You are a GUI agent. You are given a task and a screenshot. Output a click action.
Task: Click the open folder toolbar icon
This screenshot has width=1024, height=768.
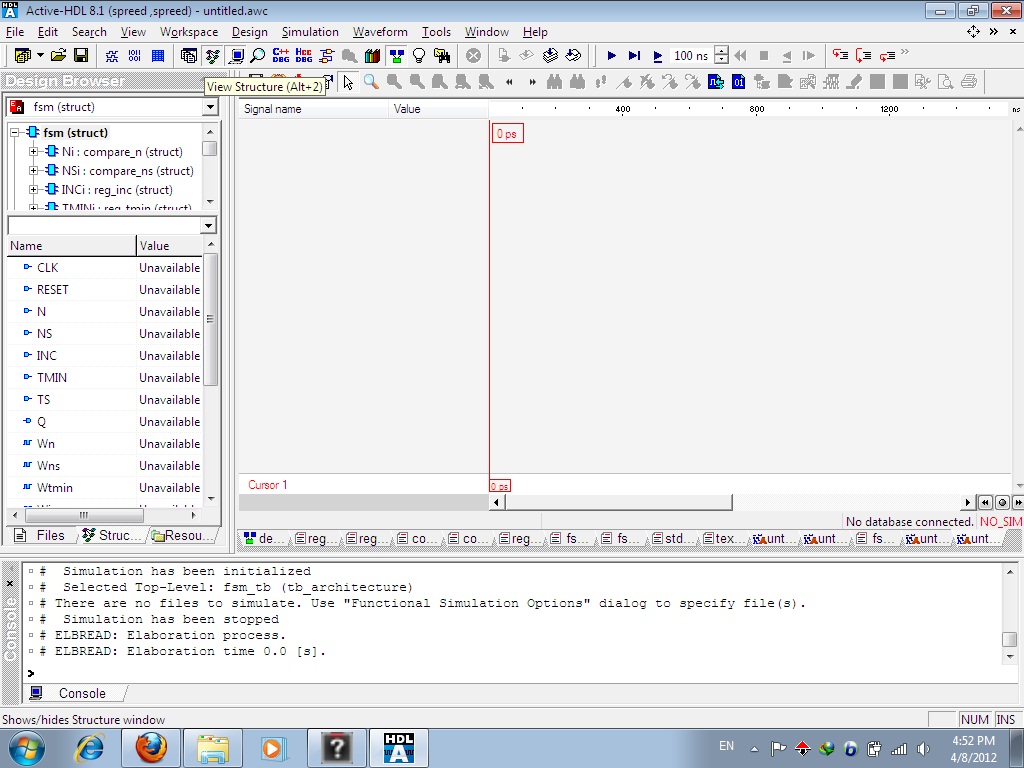coord(59,56)
